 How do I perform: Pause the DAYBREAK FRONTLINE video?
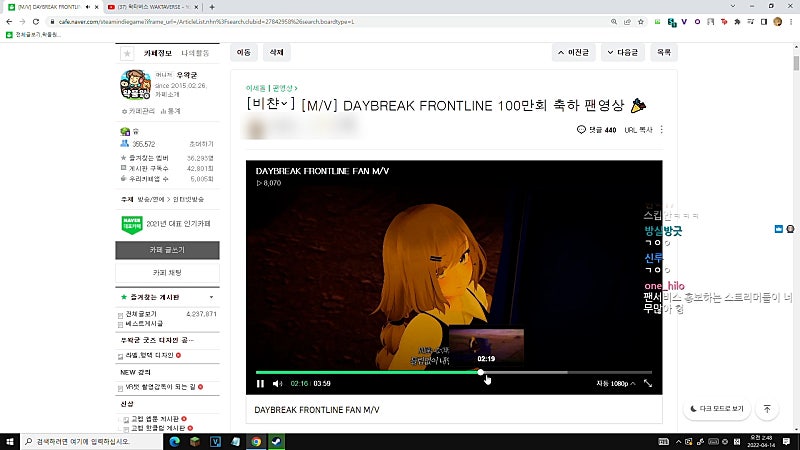[260, 384]
